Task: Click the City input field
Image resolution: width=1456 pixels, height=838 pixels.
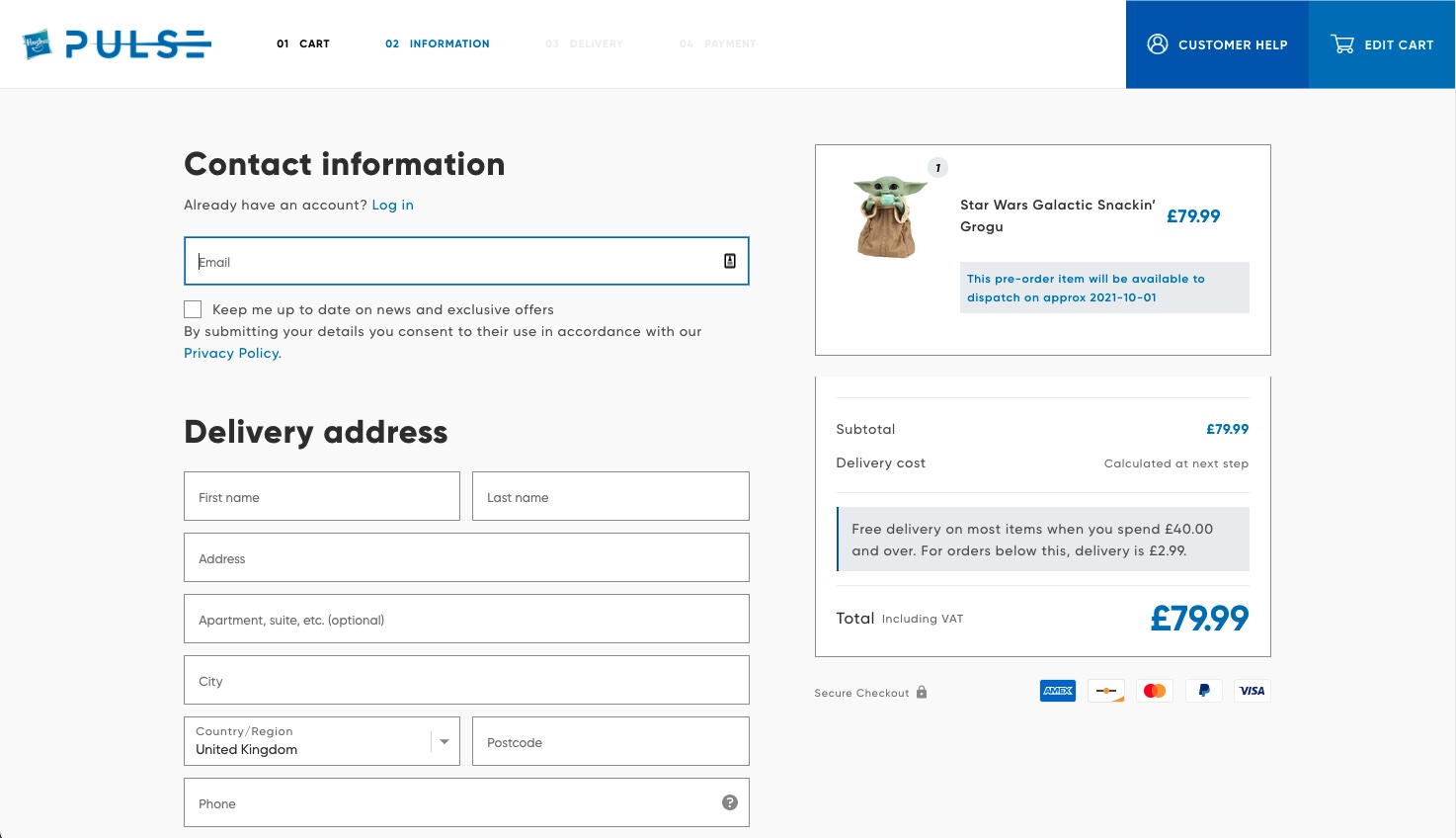Action: coord(466,680)
